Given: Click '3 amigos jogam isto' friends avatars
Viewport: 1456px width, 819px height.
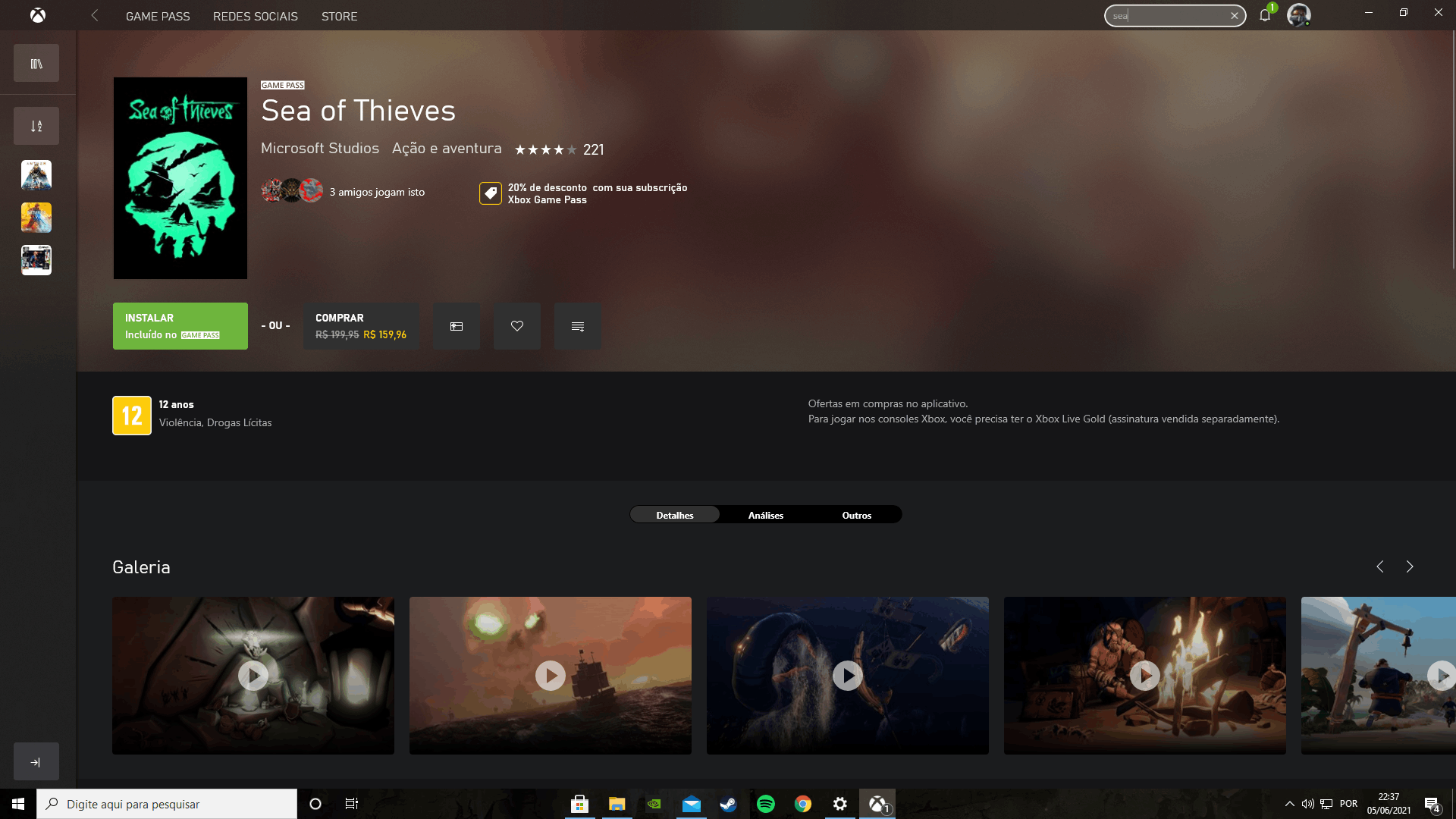Looking at the screenshot, I should pos(292,190).
